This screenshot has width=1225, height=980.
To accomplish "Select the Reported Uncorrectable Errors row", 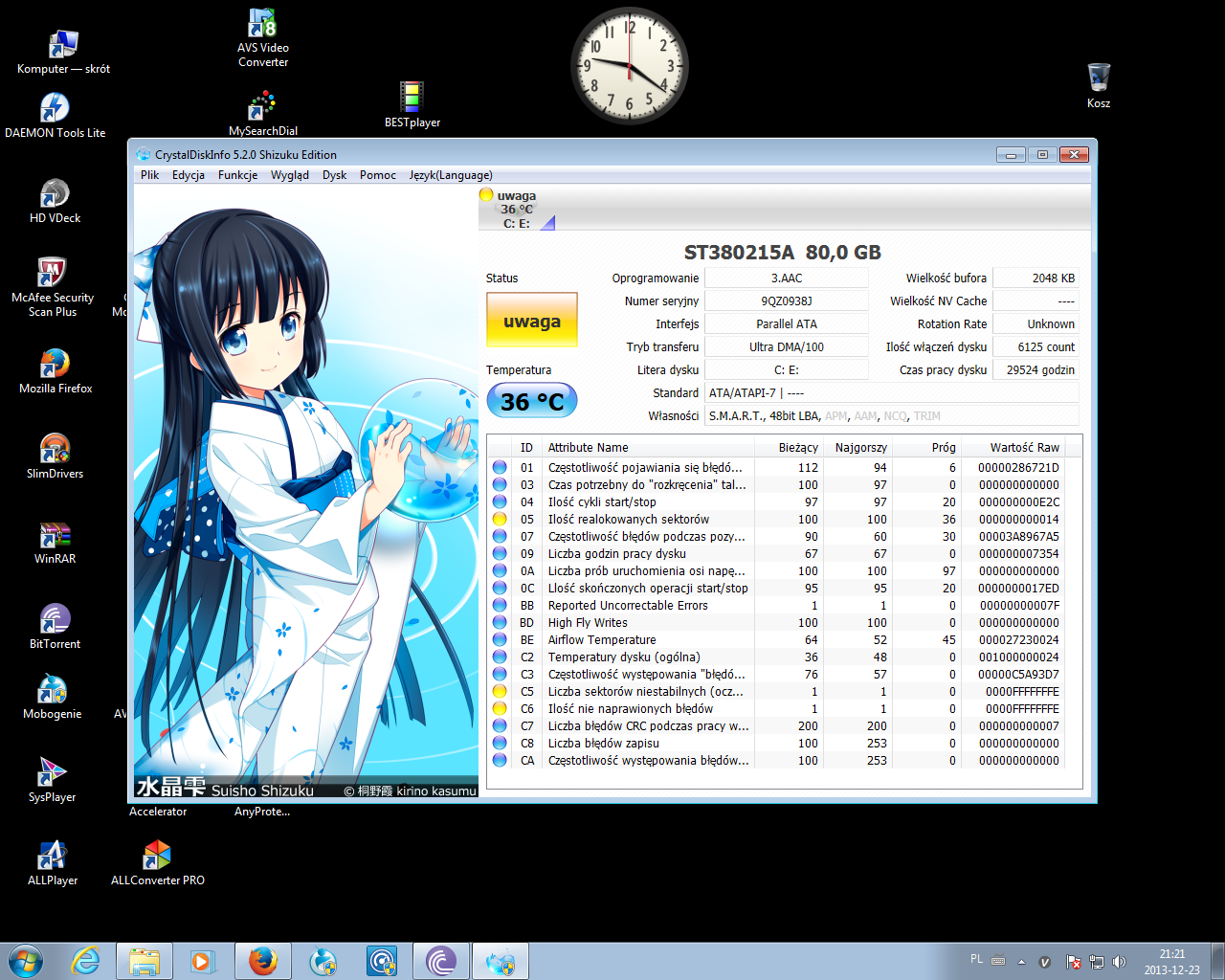I will (x=776, y=606).
